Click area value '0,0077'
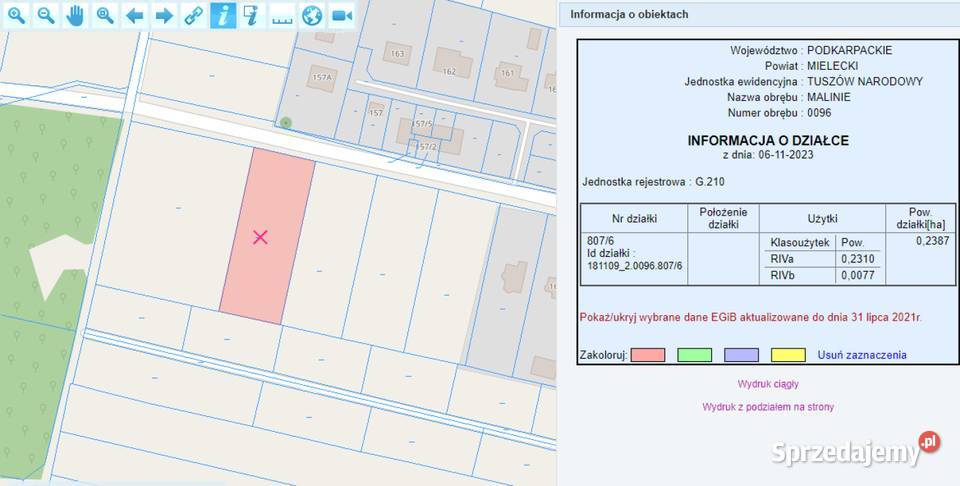Viewport: 960px width, 486px height. click(x=858, y=275)
